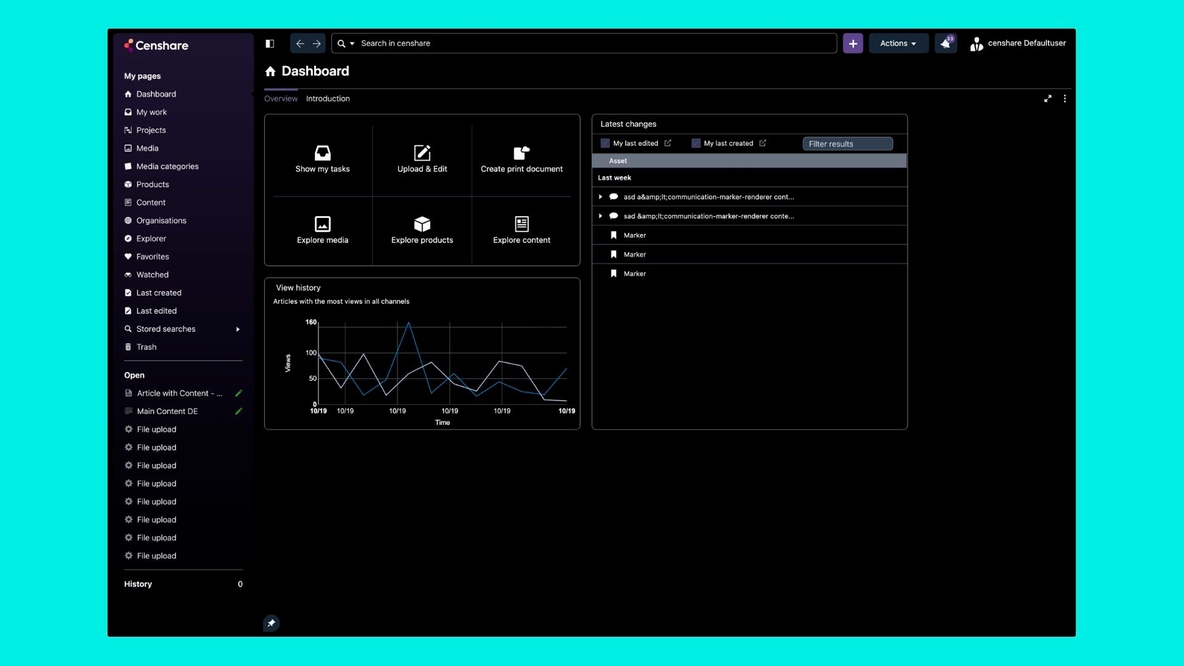This screenshot has width=1184, height=666.
Task: Uncheck the My last created checkbox
Action: click(x=693, y=143)
